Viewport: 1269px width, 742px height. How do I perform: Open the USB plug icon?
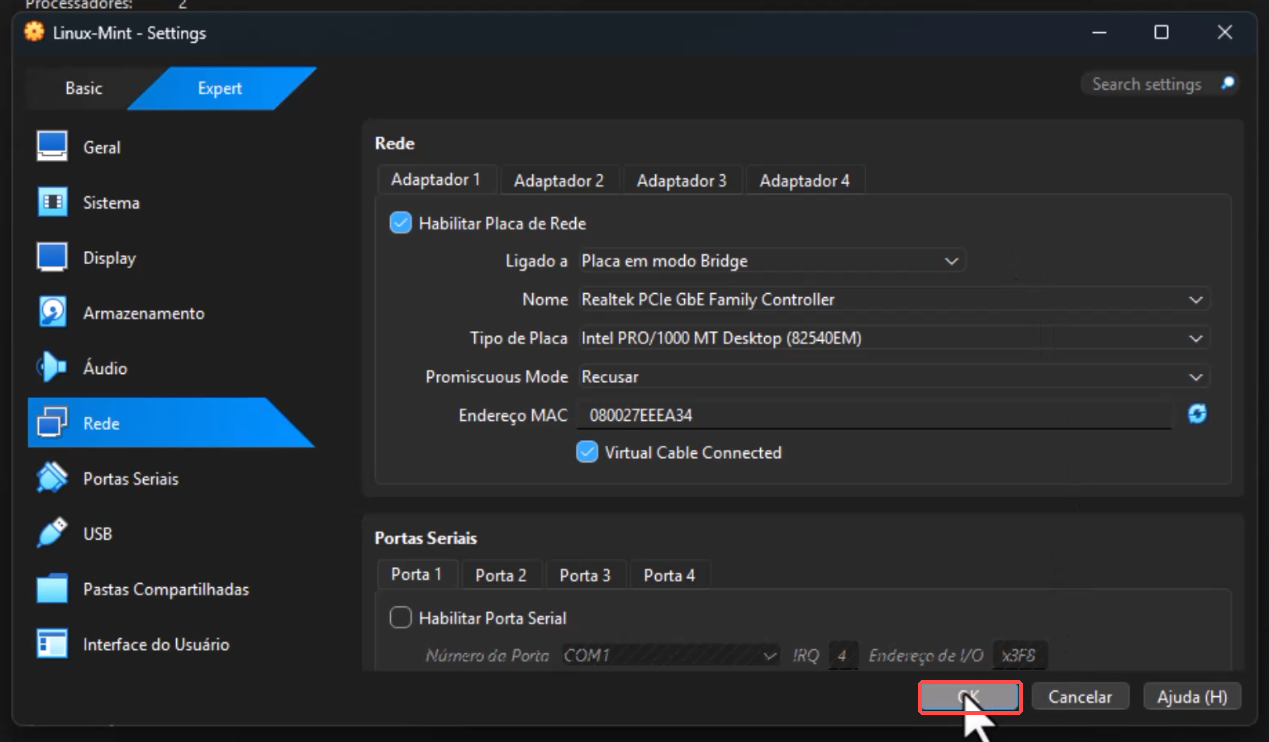pyautogui.click(x=52, y=533)
